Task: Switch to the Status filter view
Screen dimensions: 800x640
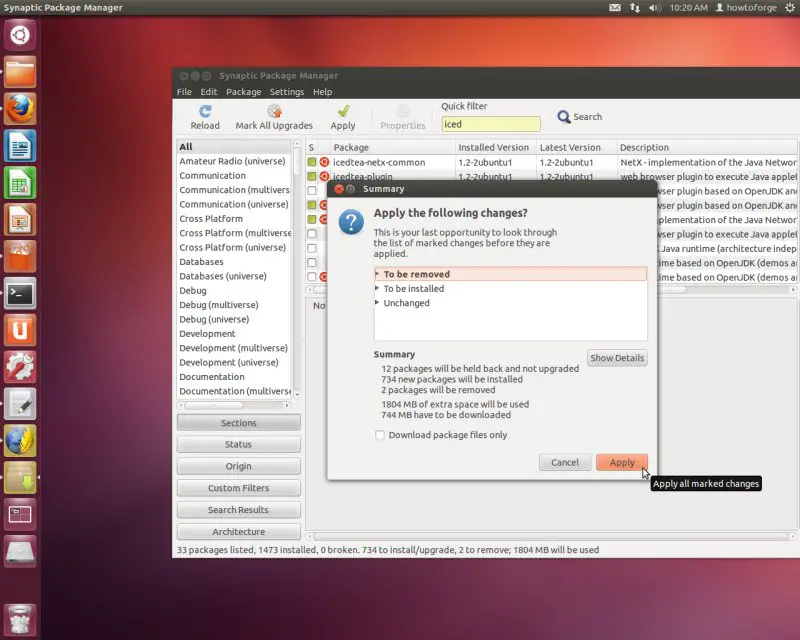Action: (238, 445)
